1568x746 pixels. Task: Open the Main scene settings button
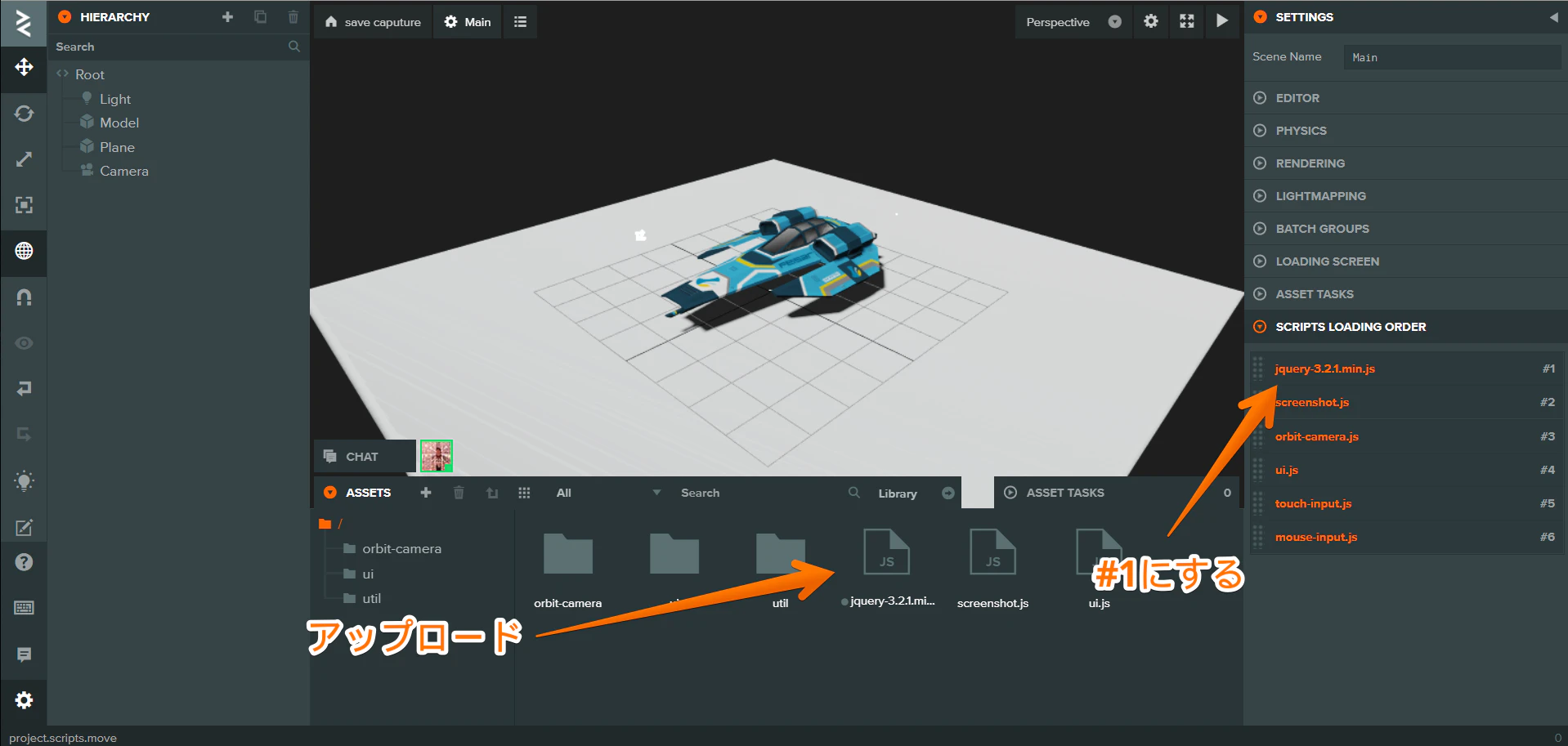click(x=468, y=22)
